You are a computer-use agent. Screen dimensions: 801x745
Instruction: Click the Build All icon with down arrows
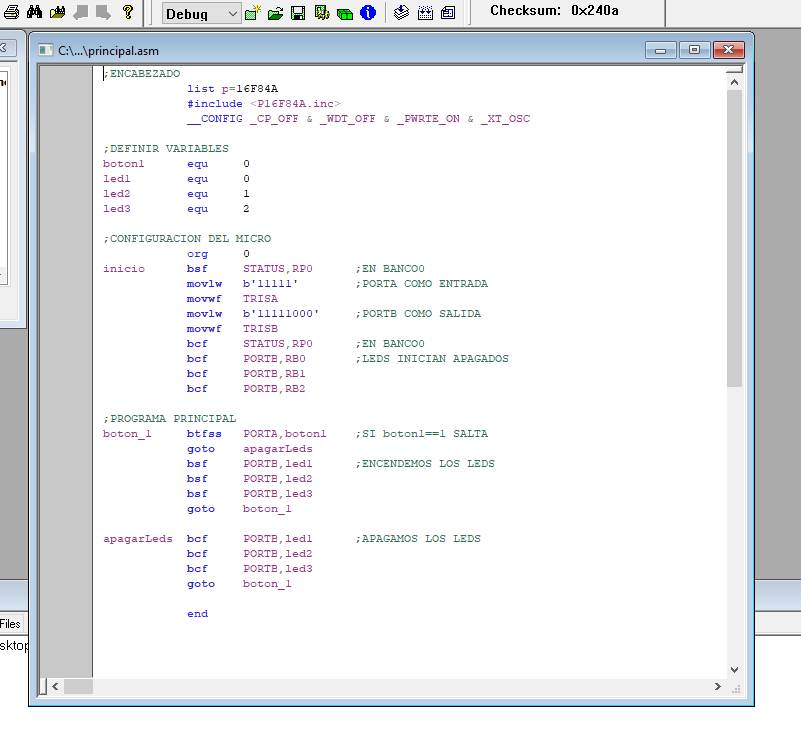click(425, 13)
